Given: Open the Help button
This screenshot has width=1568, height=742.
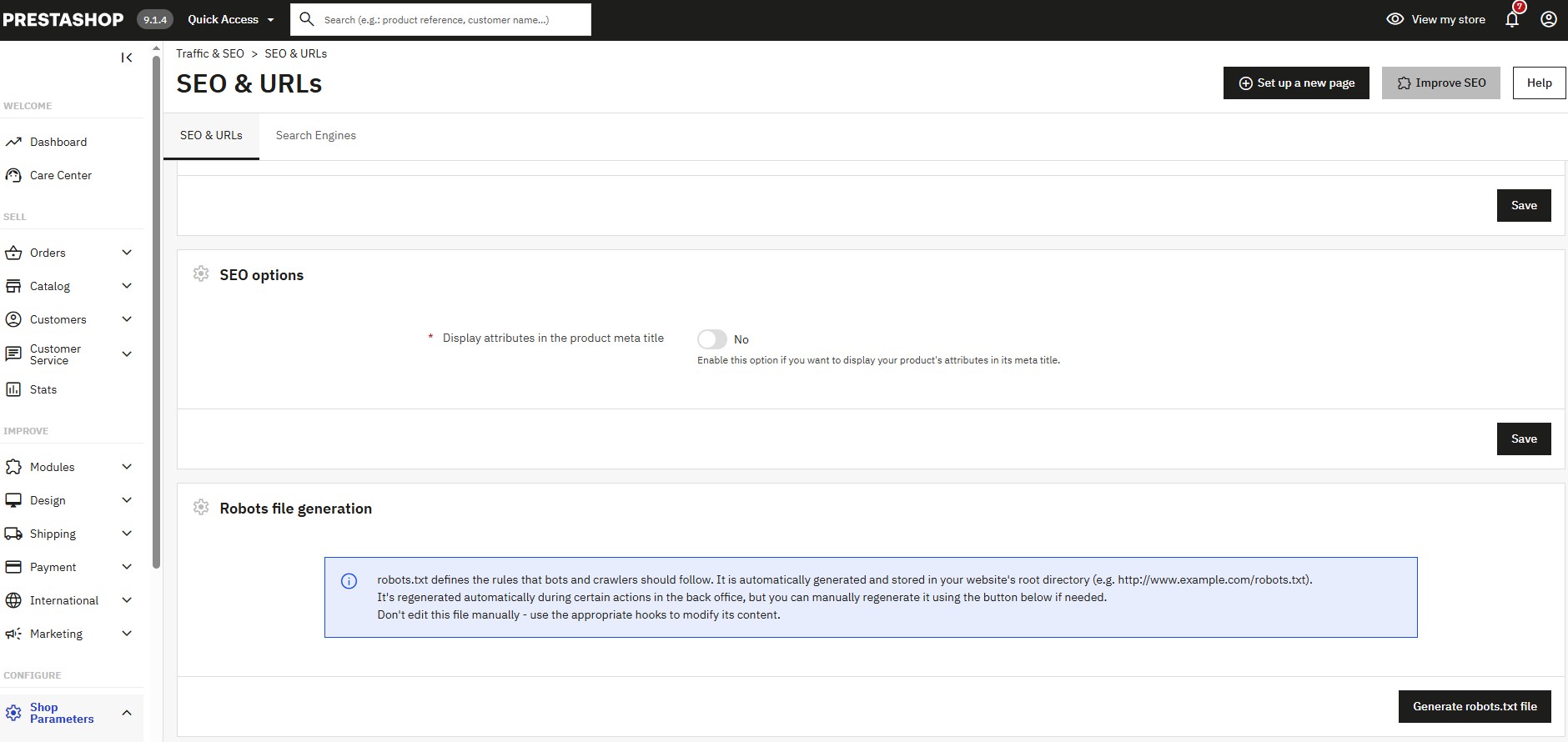Looking at the screenshot, I should pyautogui.click(x=1540, y=83).
